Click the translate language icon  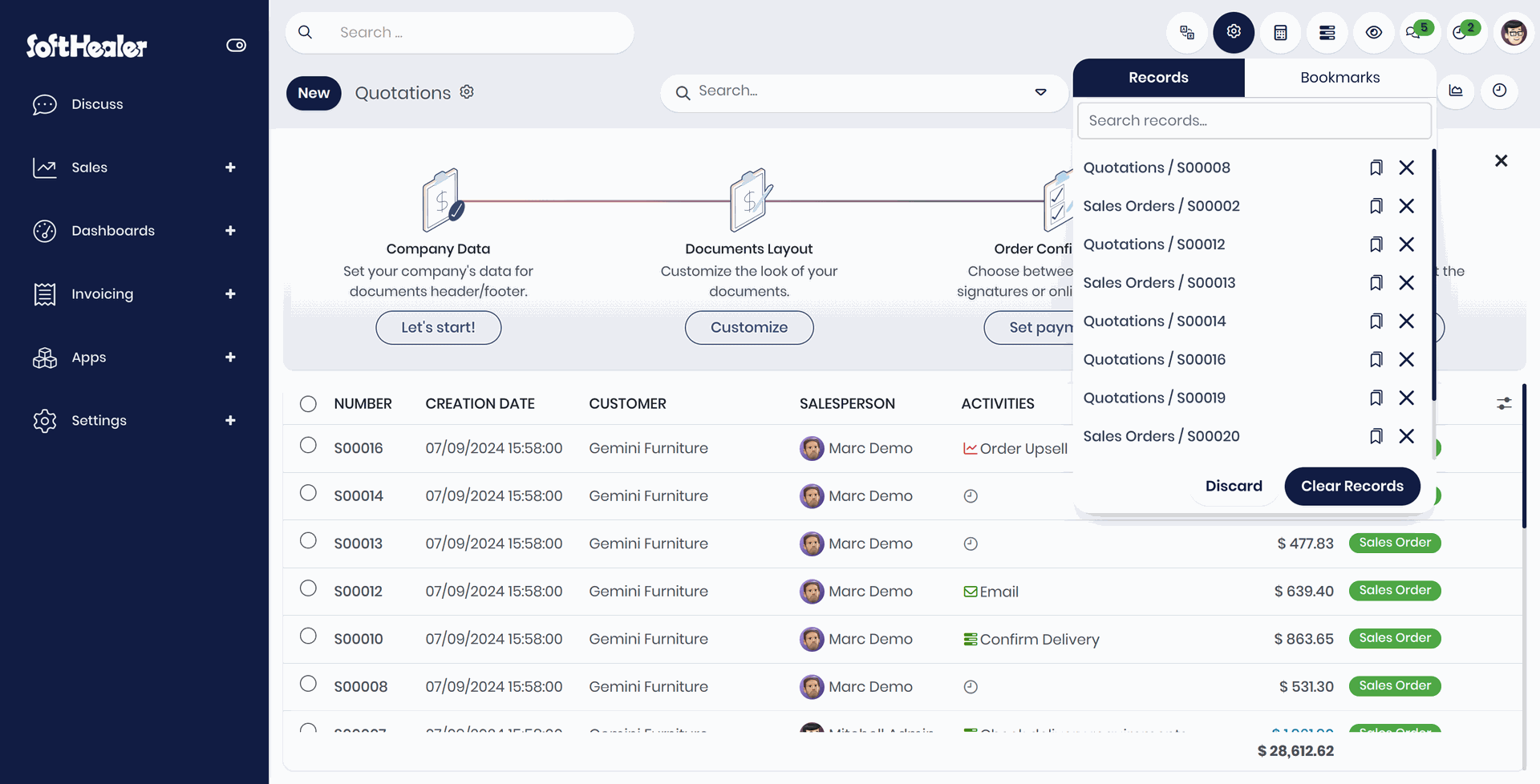(x=1187, y=33)
